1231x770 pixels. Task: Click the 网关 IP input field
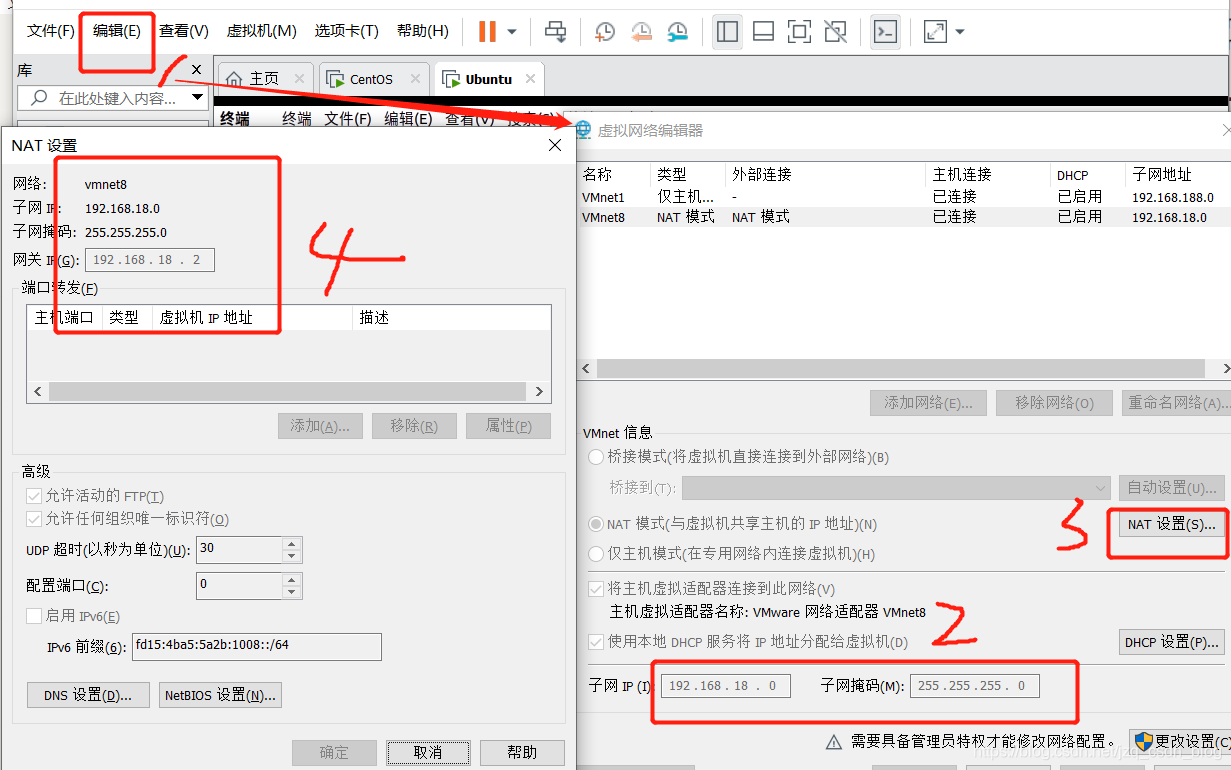point(149,259)
